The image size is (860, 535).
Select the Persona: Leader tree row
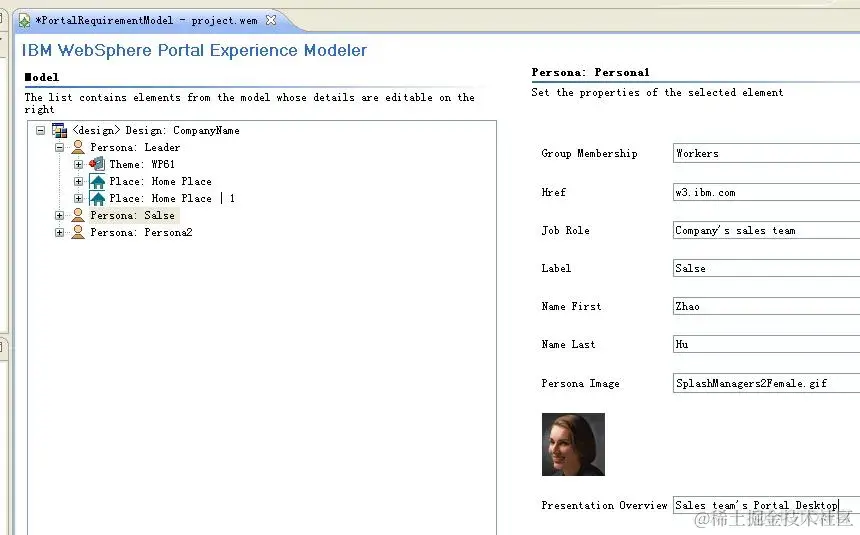coord(135,148)
